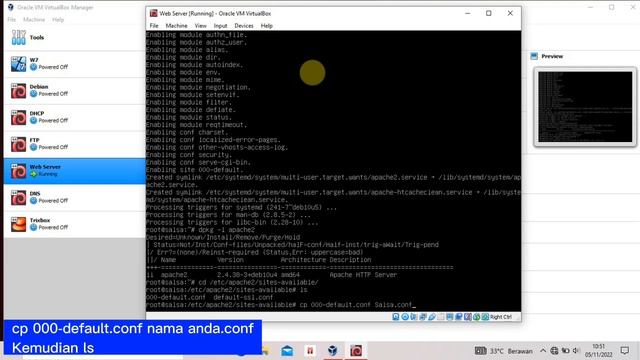Open volume control tray icon
The width and height of the screenshot is (640, 360).
(576, 351)
